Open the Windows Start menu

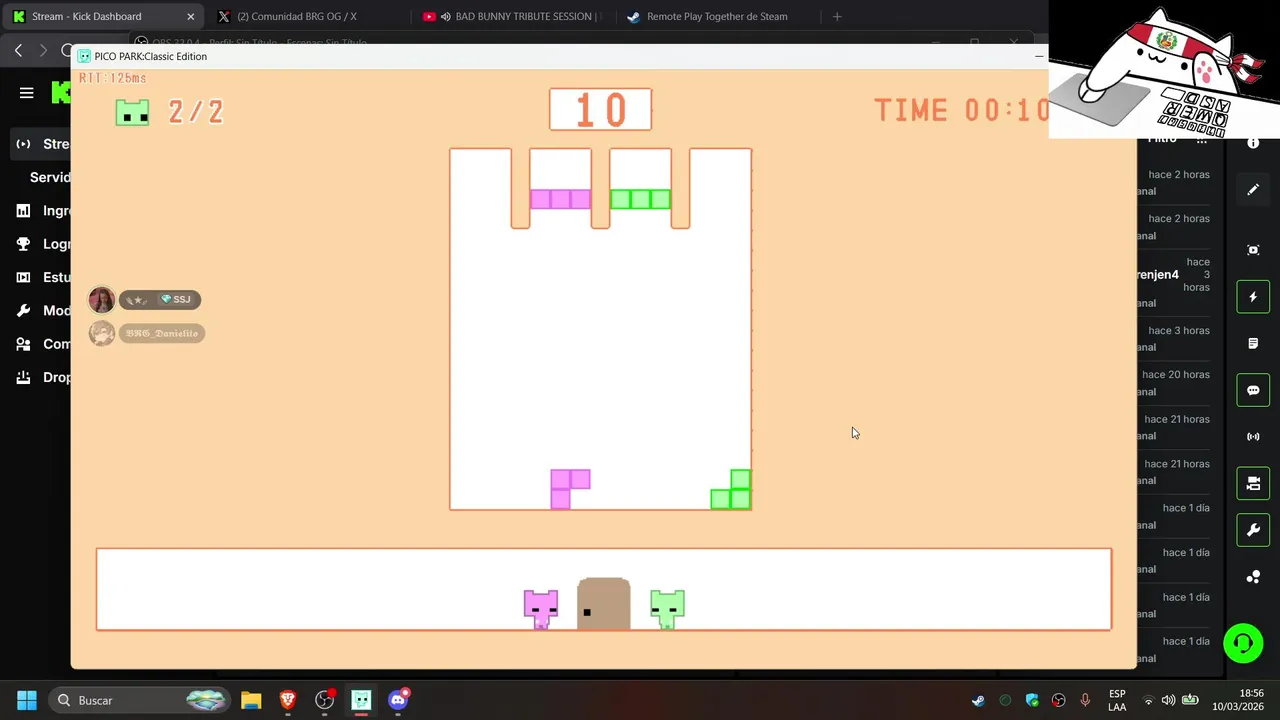click(x=27, y=700)
